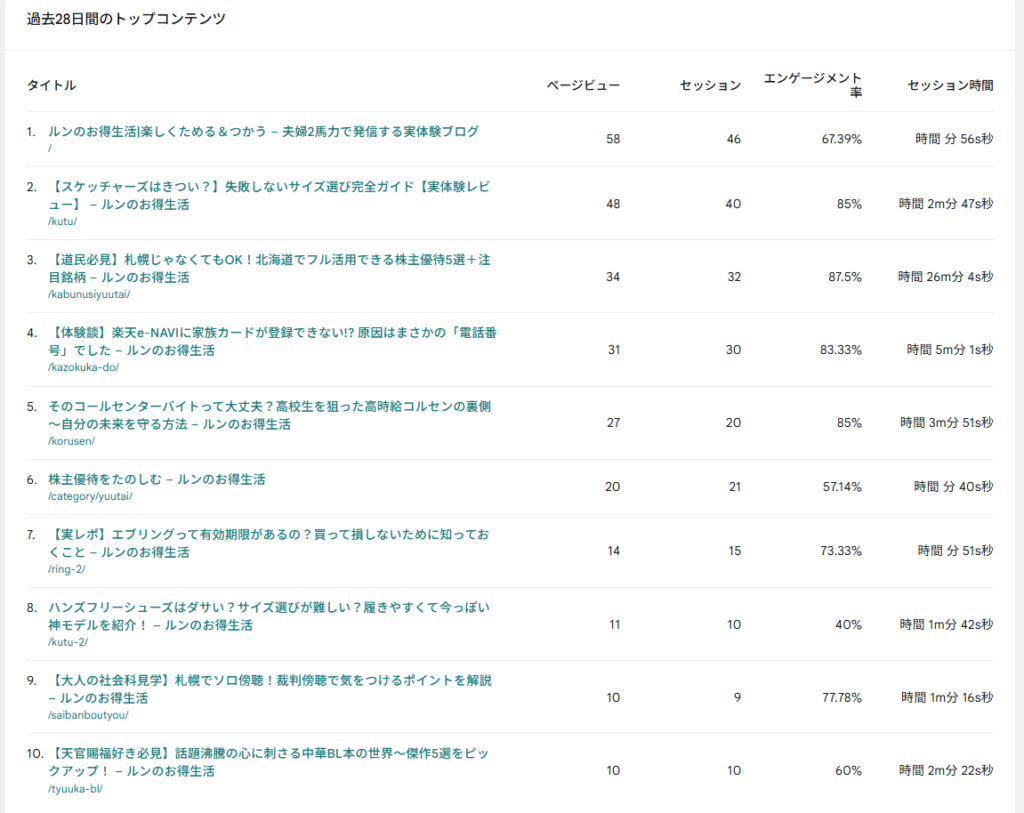This screenshot has height=813, width=1024.
Task: Open the 株主優待をたのしむ category link
Action: (156, 480)
